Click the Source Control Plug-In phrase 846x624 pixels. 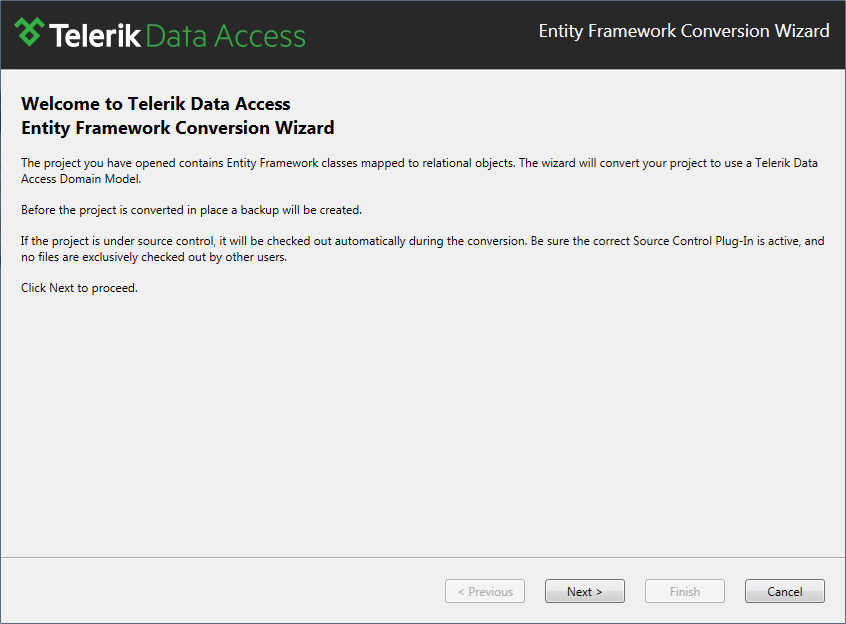pyautogui.click(x=693, y=241)
